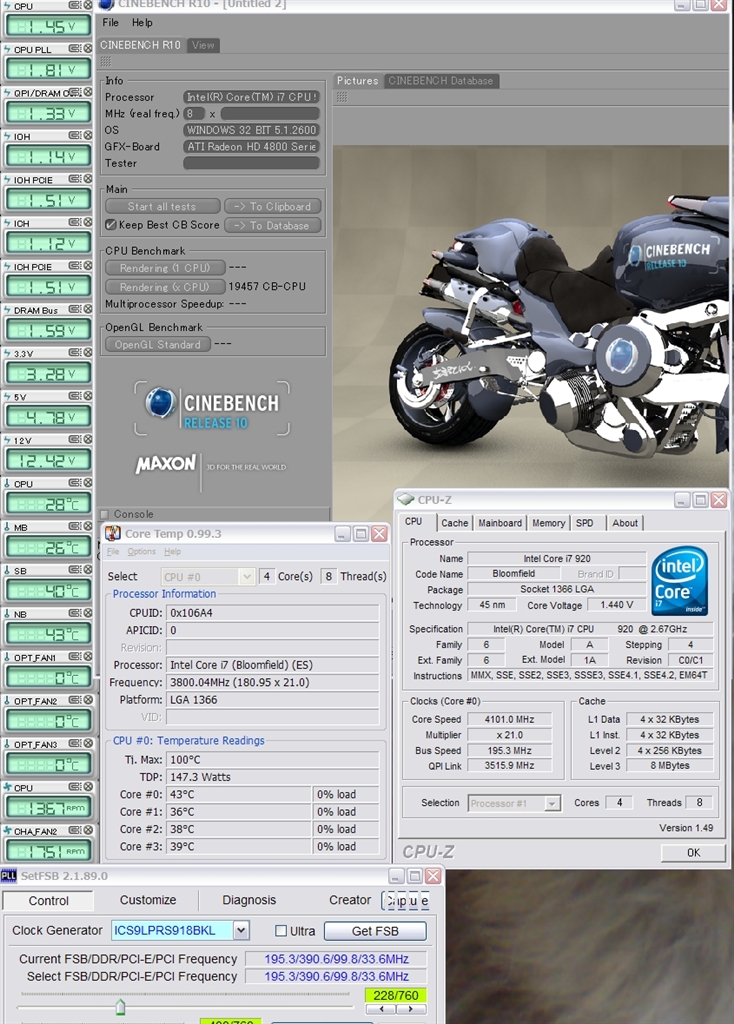The height and width of the screenshot is (1024, 734).
Task: Click the FSB frequency slider handle
Action: 120,1005
